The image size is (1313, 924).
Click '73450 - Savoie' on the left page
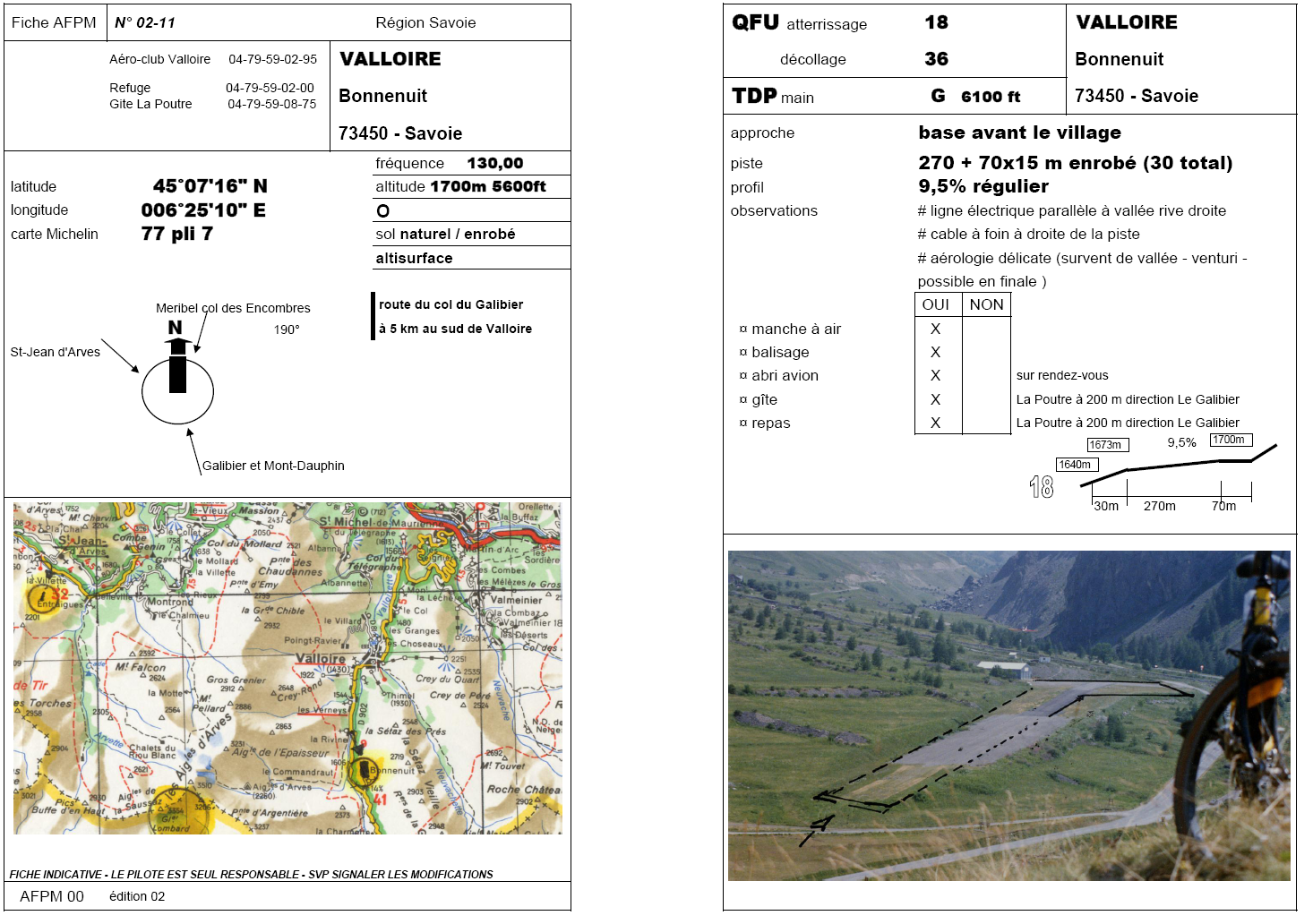click(x=400, y=133)
